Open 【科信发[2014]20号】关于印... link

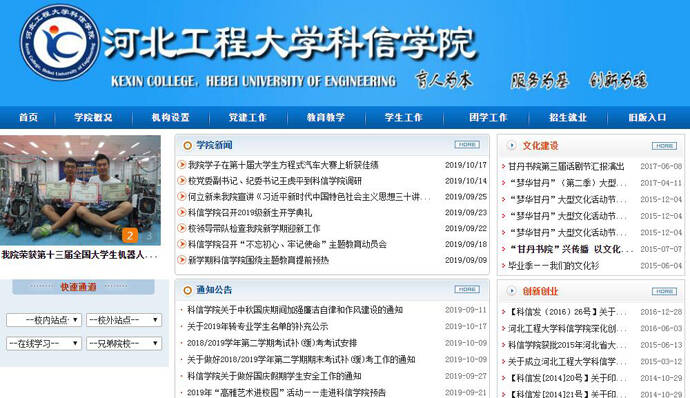[568, 378]
